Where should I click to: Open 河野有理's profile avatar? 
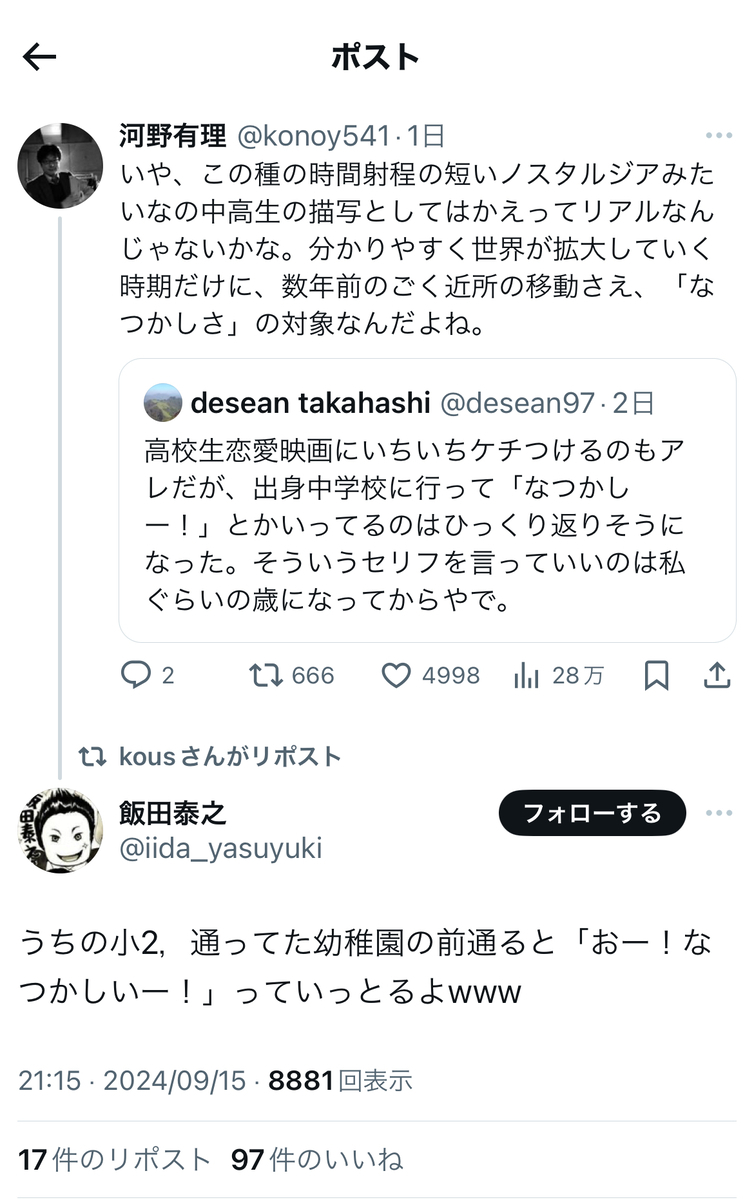60,166
